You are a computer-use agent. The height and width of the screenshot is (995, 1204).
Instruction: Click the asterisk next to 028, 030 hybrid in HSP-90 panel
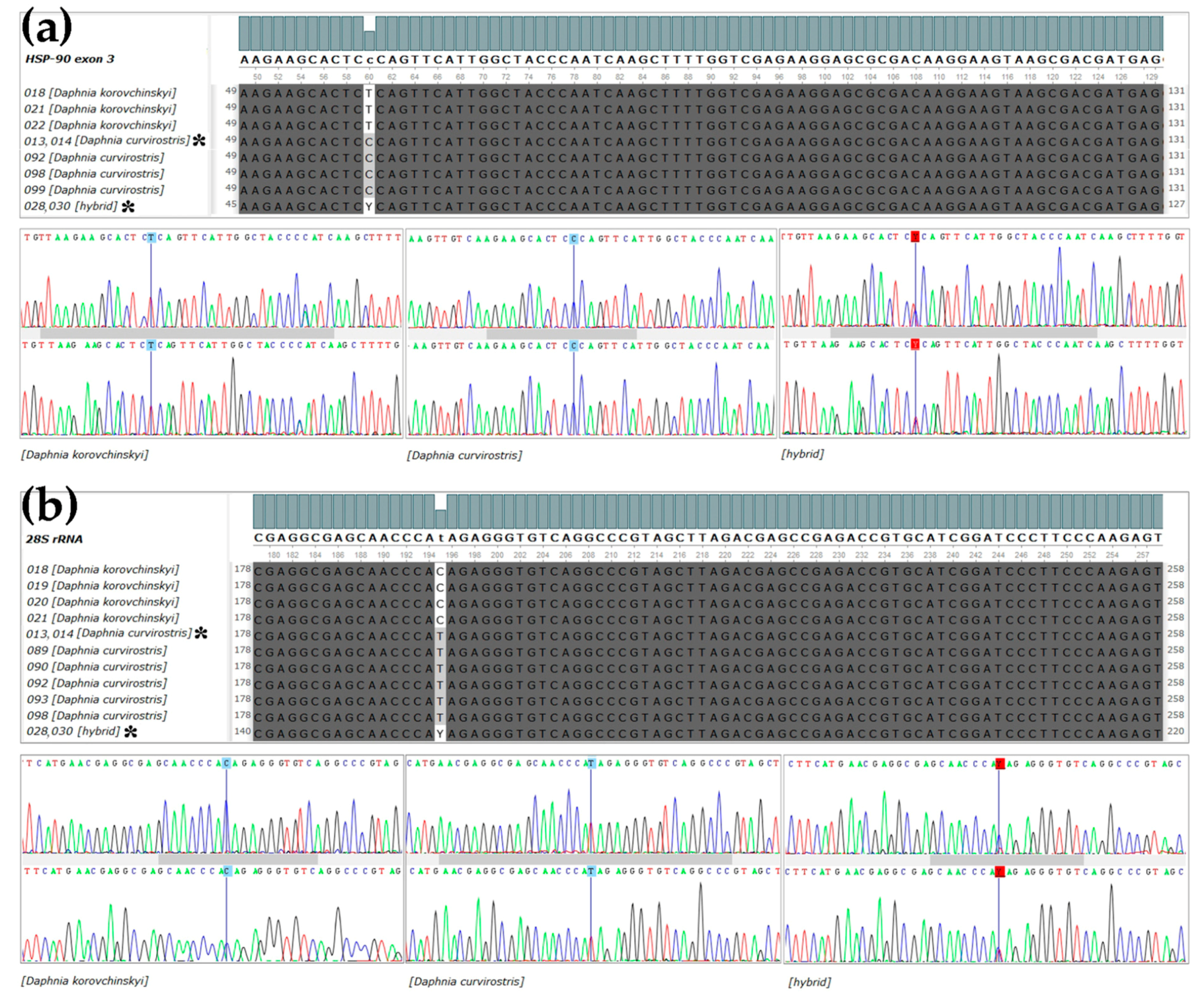128,206
